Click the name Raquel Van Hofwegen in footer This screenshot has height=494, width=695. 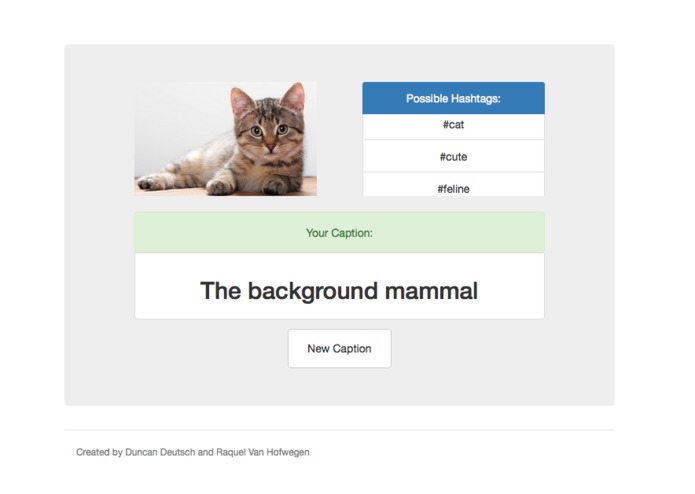(262, 452)
